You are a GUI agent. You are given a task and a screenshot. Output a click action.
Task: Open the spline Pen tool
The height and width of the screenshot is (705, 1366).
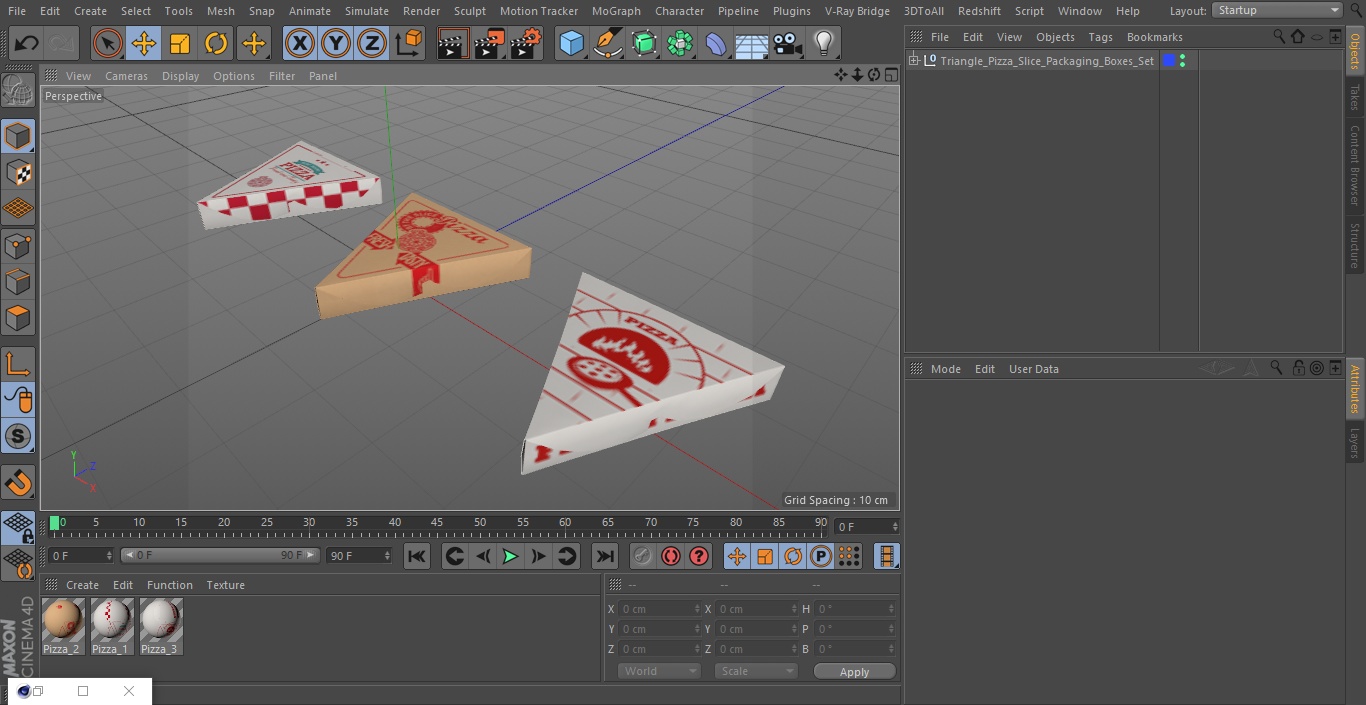coord(607,43)
